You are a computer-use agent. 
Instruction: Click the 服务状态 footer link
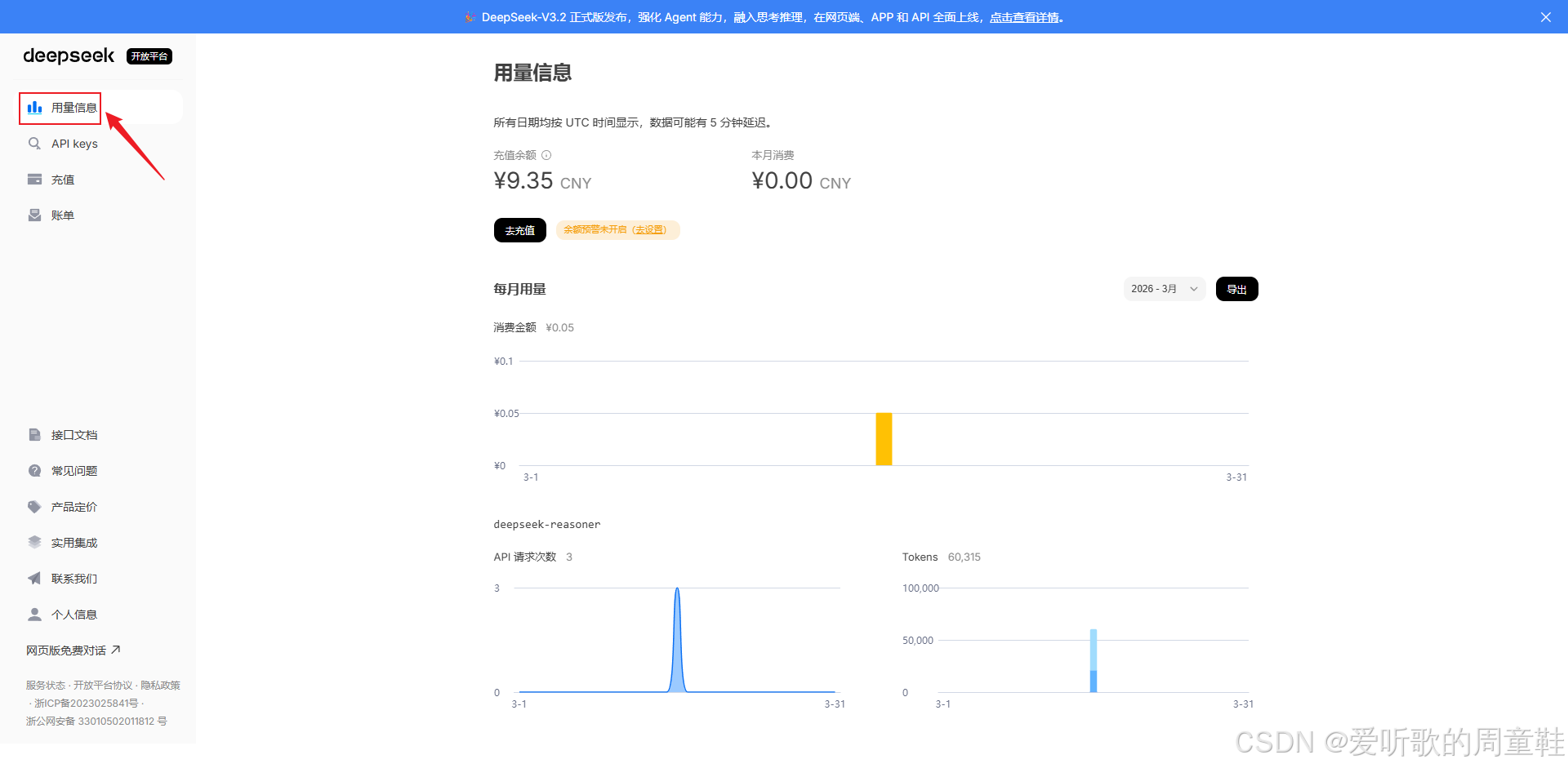pos(46,686)
